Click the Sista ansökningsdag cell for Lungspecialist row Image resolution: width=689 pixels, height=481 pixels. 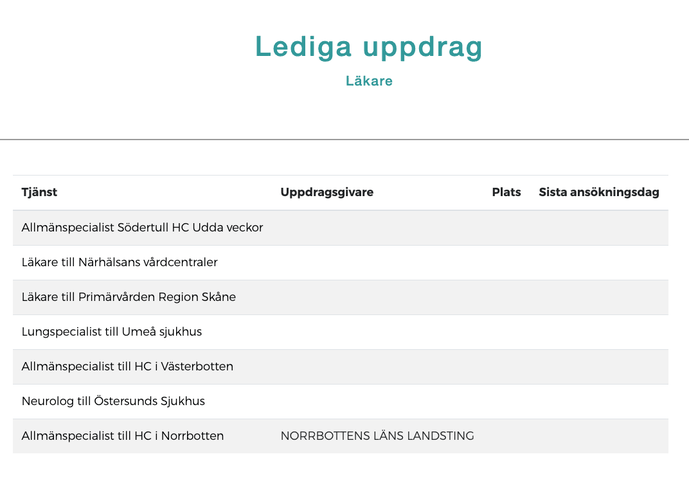pos(598,331)
